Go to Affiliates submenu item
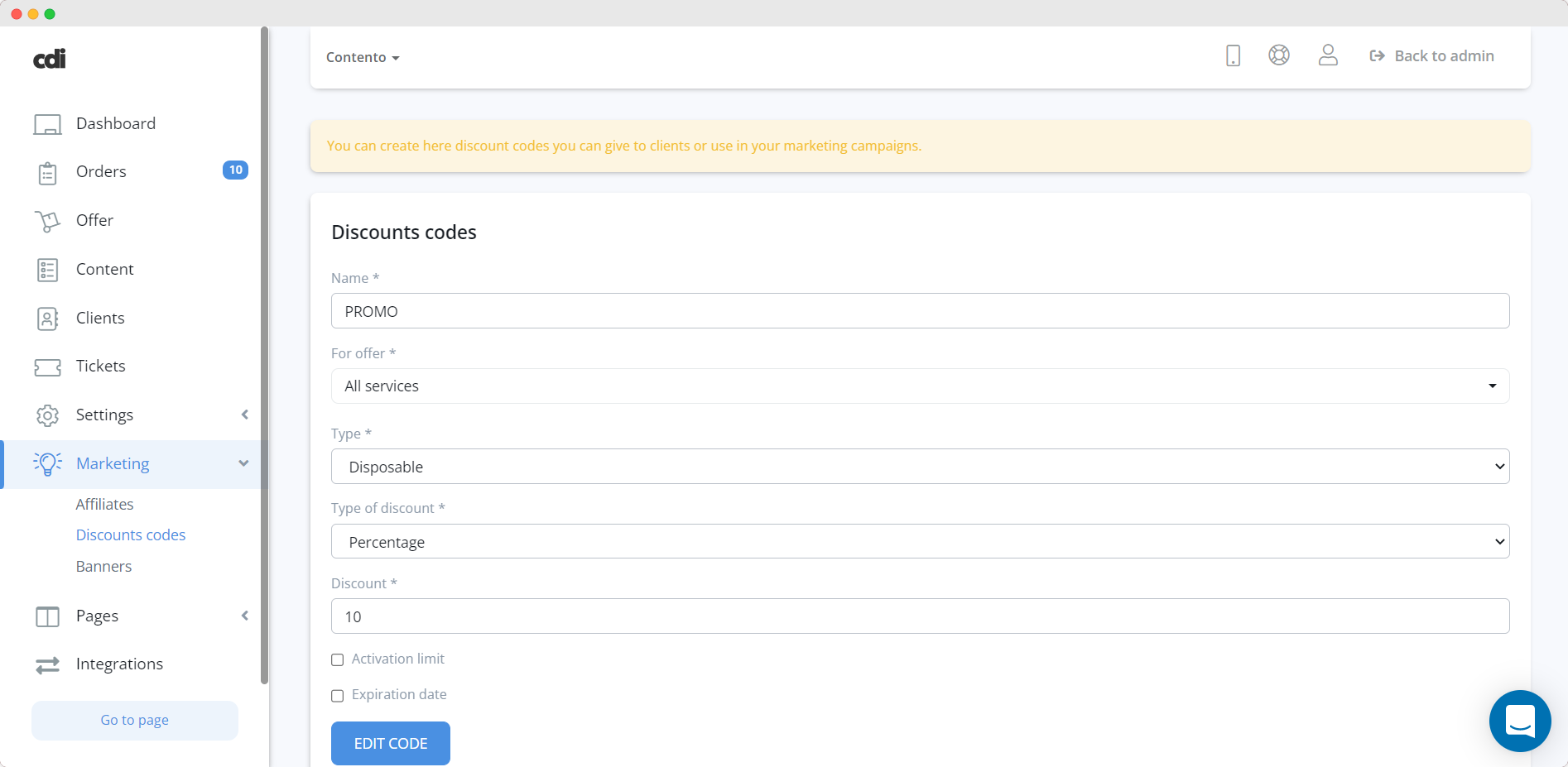Screen dimensions: 1568x767 tap(104, 504)
